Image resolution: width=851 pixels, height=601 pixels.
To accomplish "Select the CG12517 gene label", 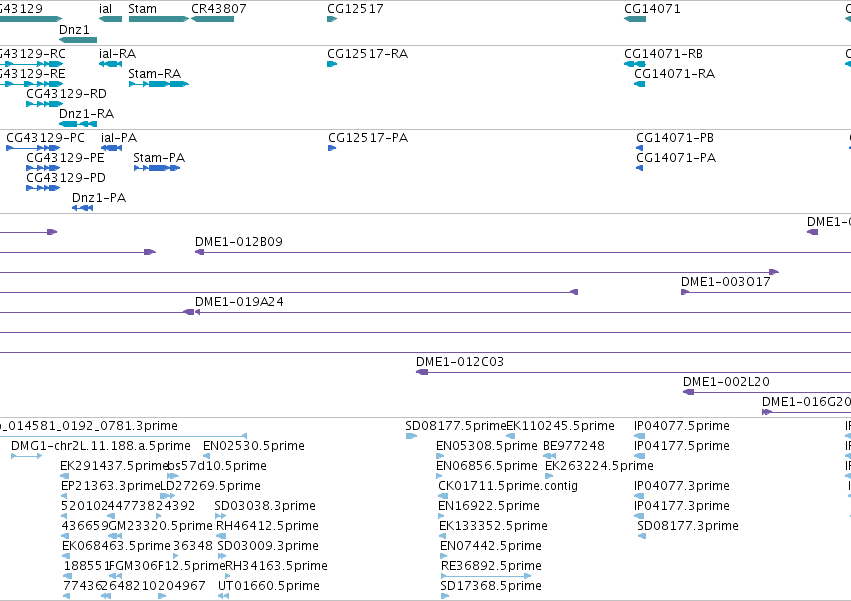I will (355, 9).
